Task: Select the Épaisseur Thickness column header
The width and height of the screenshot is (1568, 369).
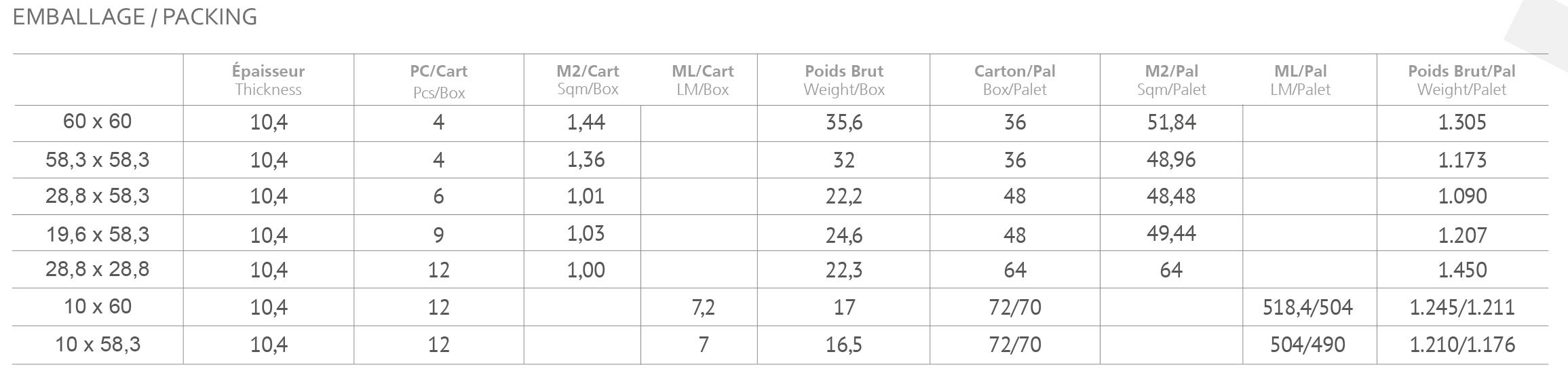Action: click(x=268, y=80)
